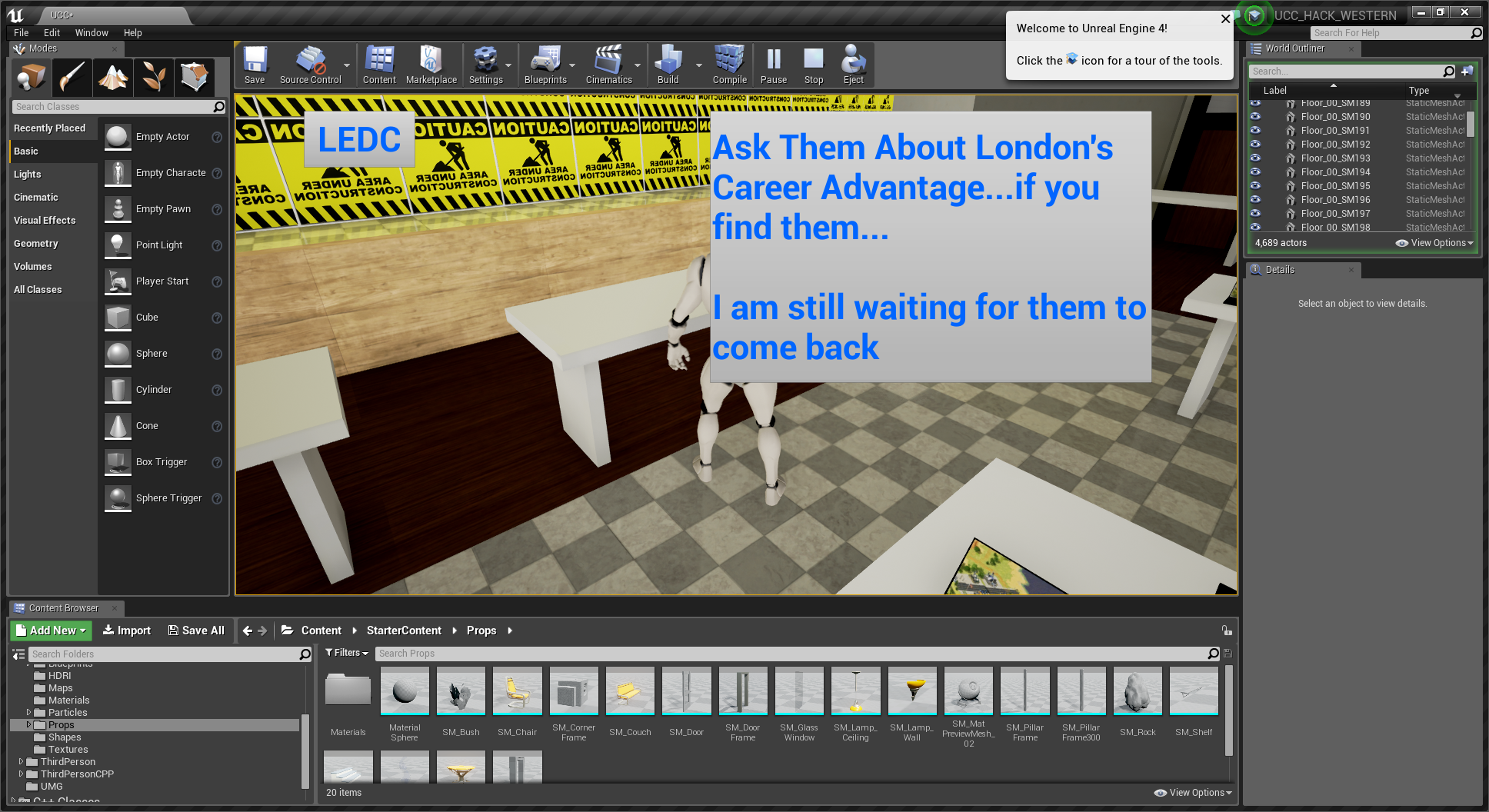Expand the ThirdPerson folder
Viewport: 1489px width, 812px height.
point(22,762)
